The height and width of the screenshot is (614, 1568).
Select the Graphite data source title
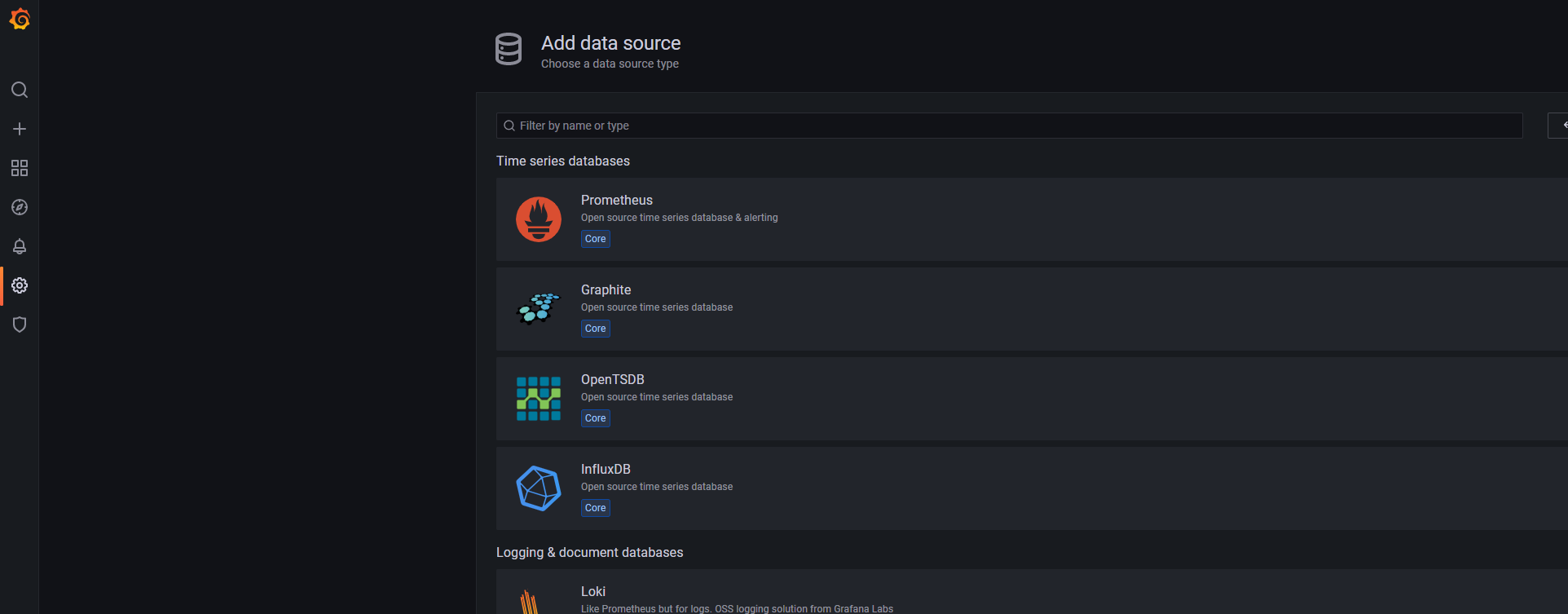click(606, 289)
